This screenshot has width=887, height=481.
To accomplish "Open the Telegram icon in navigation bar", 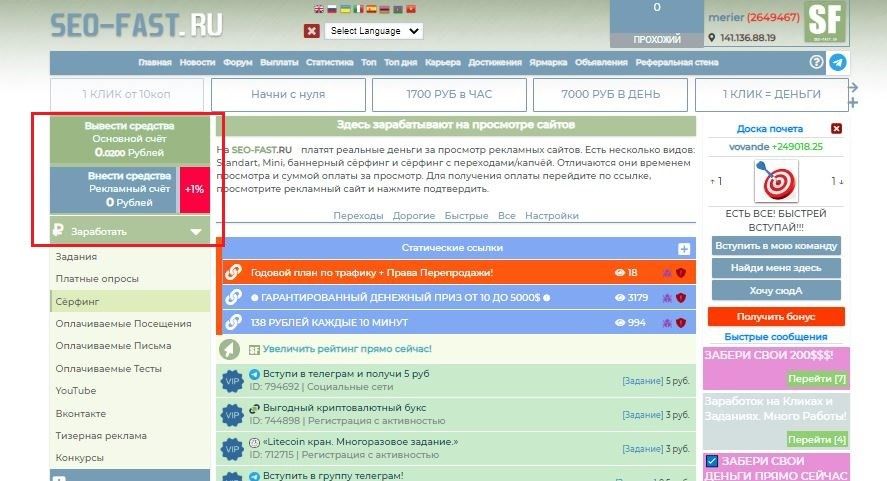I will (x=838, y=62).
